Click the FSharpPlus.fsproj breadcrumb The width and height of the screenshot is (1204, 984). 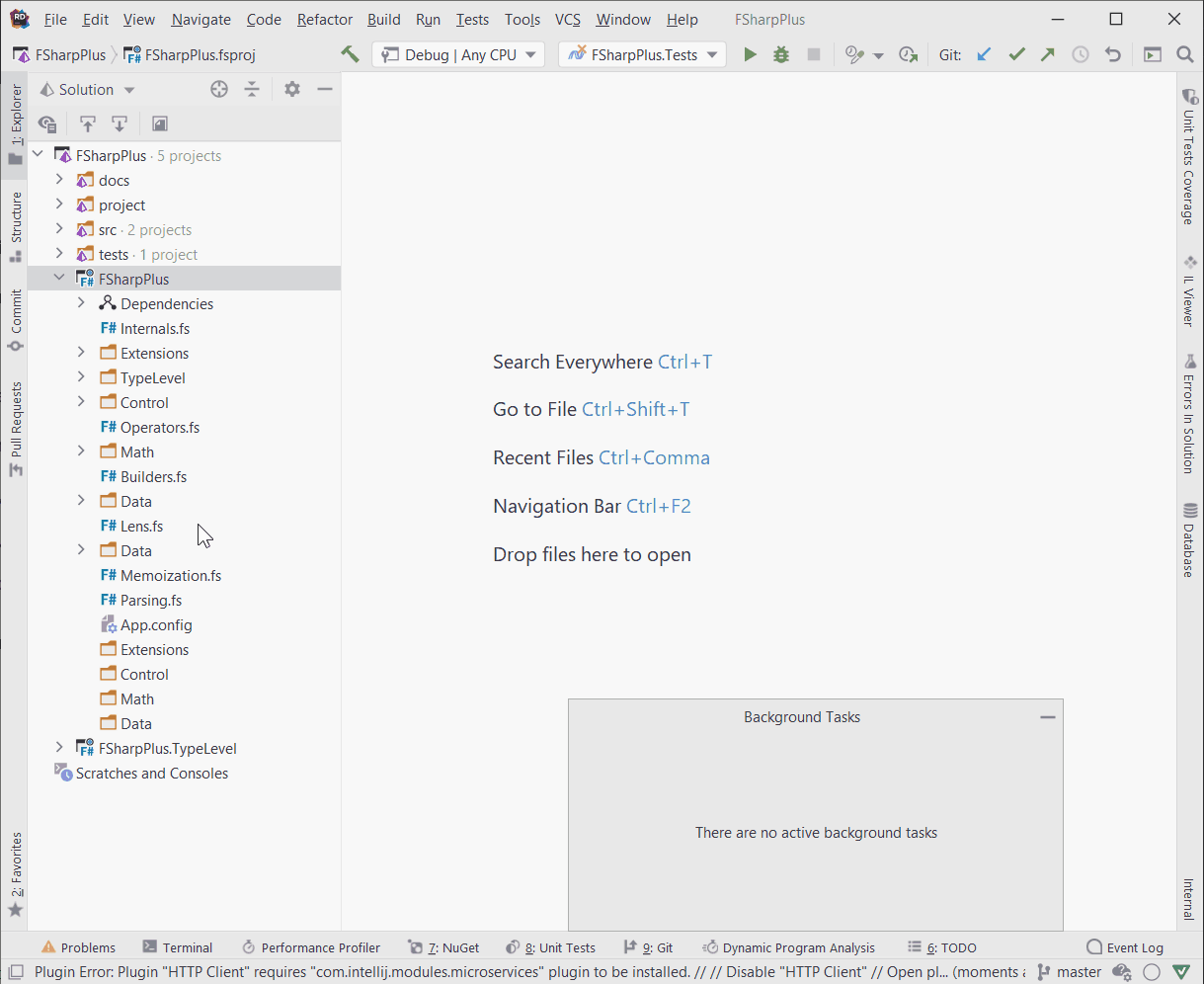click(190, 55)
